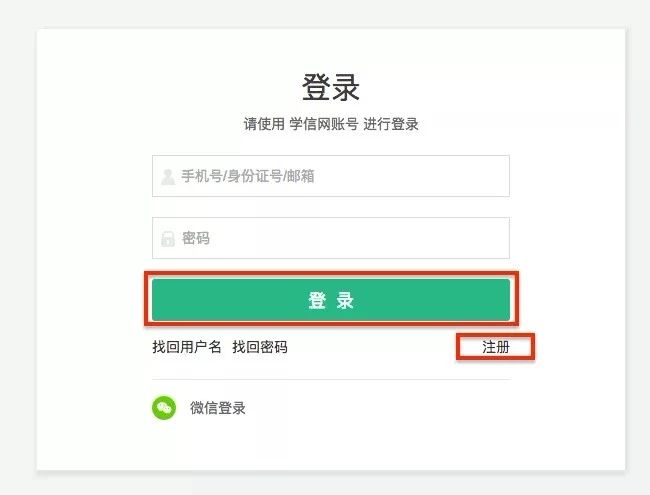This screenshot has height=495, width=650.
Task: Click the padlock icon in password field
Action: 168,239
